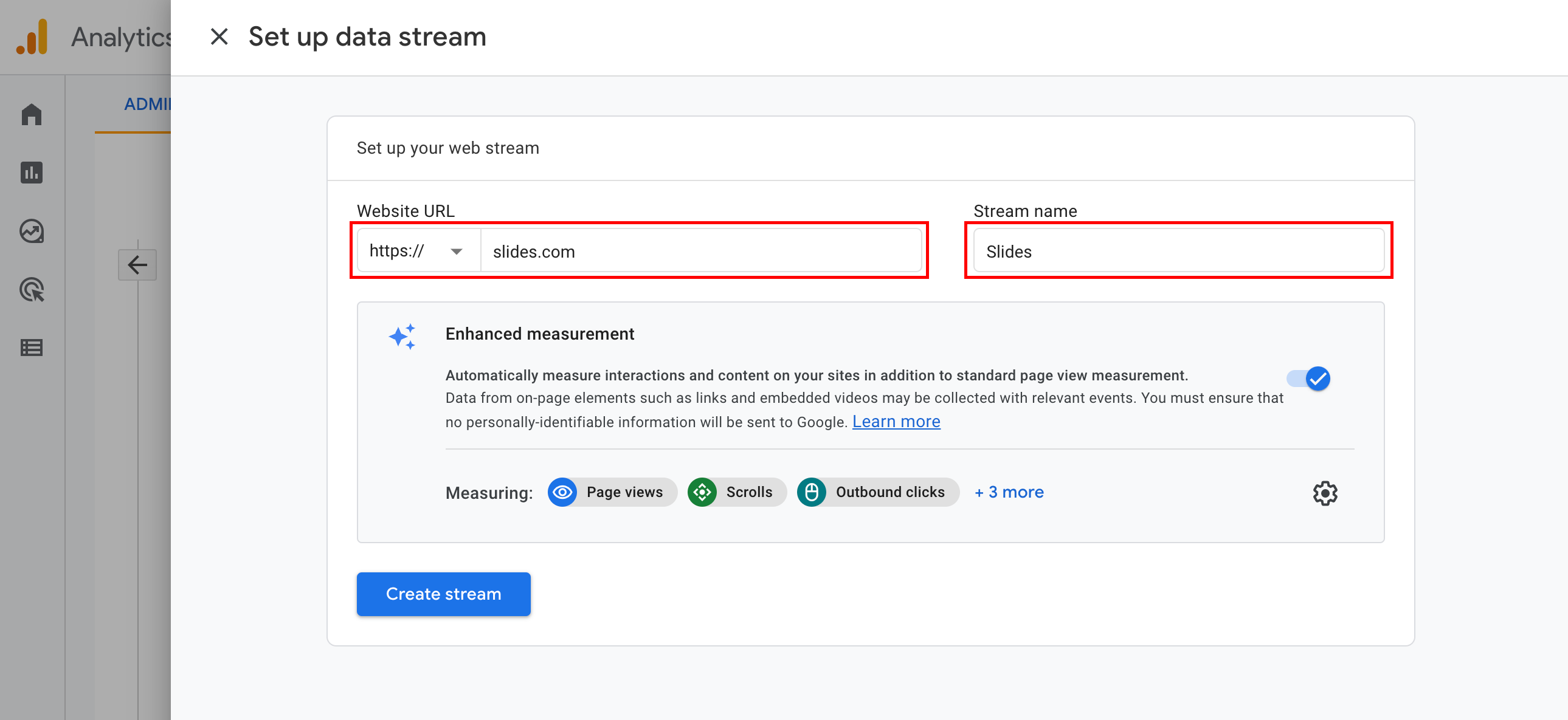Click the Set up data stream title
This screenshot has width=1568, height=720.
tap(367, 36)
